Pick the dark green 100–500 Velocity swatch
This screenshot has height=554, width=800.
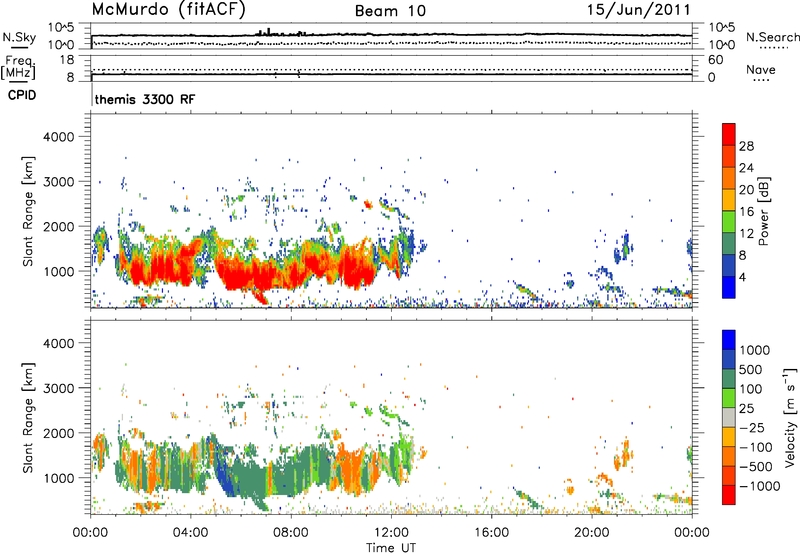(x=729, y=379)
